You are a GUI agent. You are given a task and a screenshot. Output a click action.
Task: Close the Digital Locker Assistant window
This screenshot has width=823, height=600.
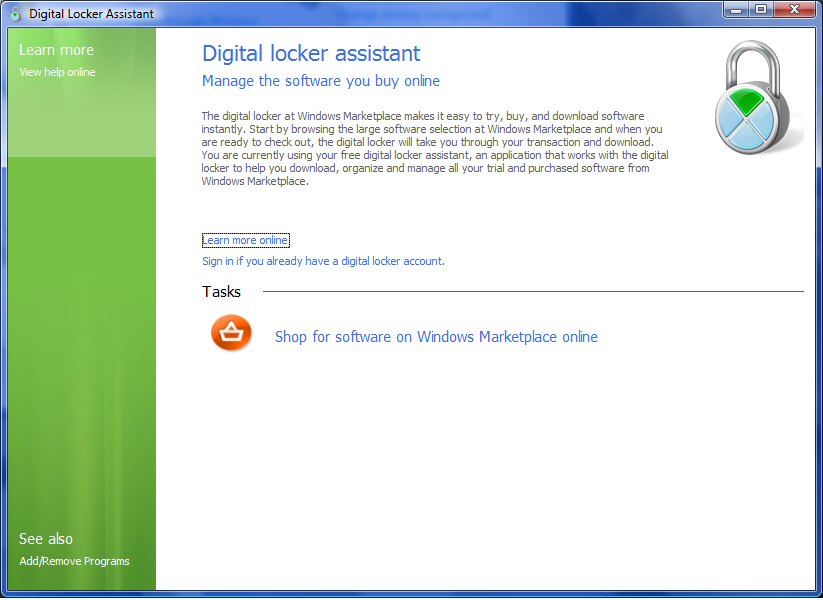coord(795,9)
